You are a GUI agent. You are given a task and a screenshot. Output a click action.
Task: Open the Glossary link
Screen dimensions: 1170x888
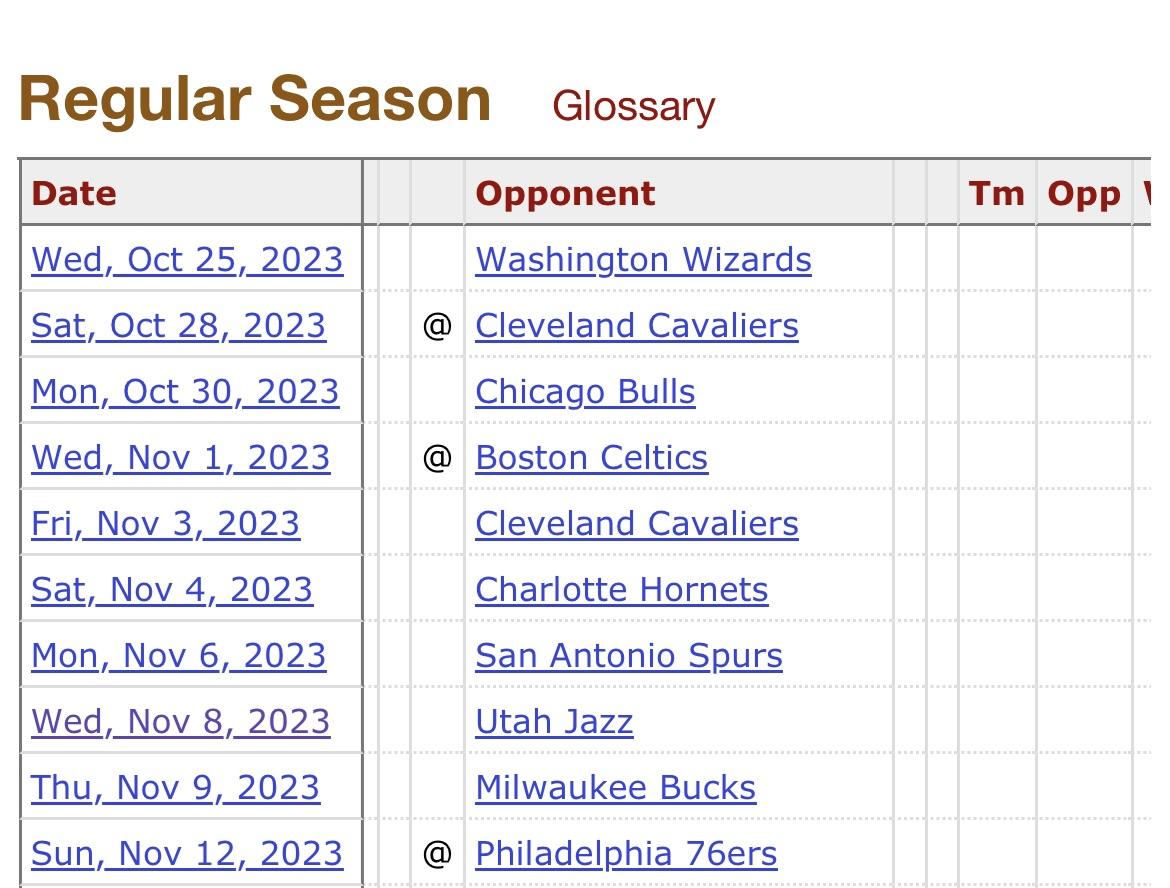(x=633, y=107)
